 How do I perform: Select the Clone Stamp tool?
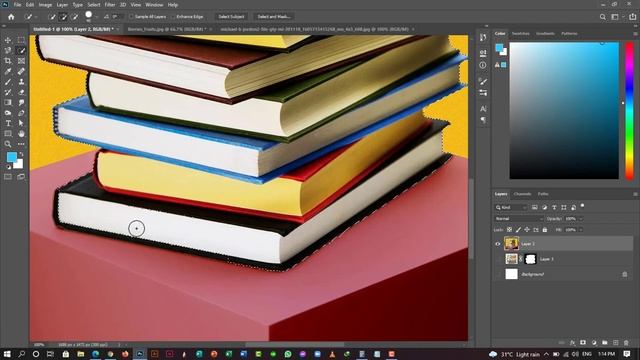coord(21,82)
